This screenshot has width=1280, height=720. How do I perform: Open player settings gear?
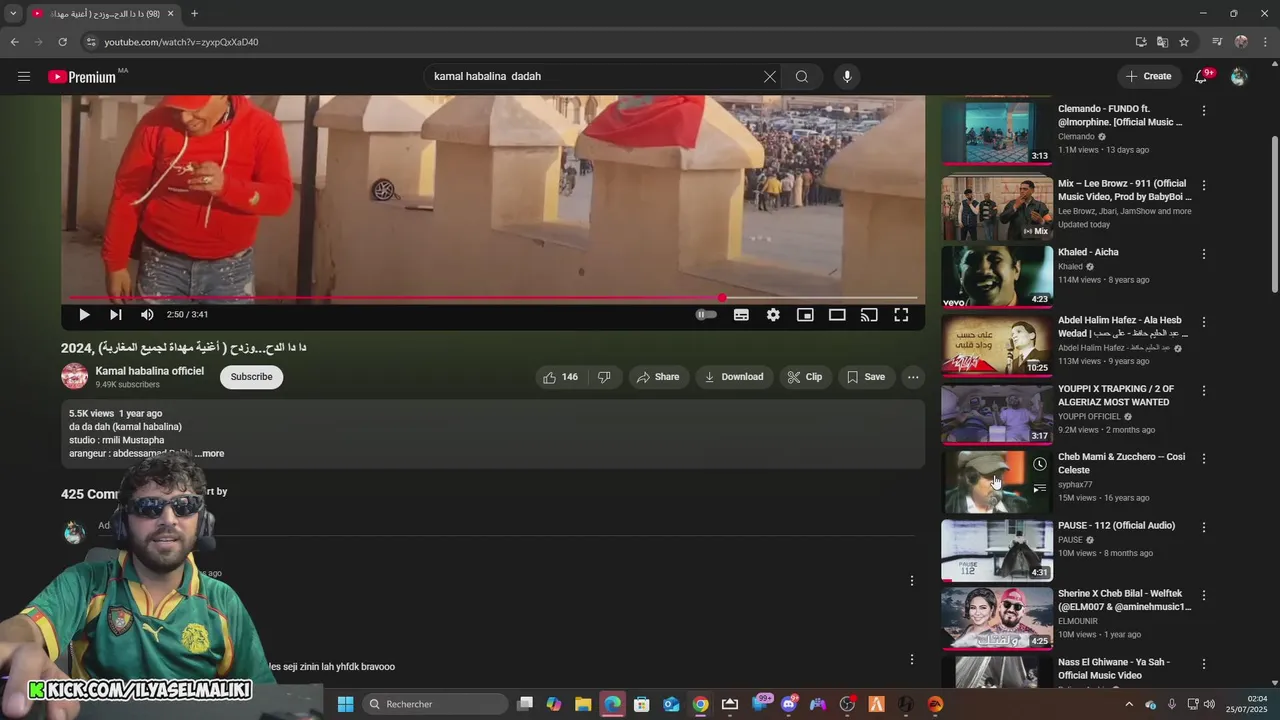coord(773,314)
